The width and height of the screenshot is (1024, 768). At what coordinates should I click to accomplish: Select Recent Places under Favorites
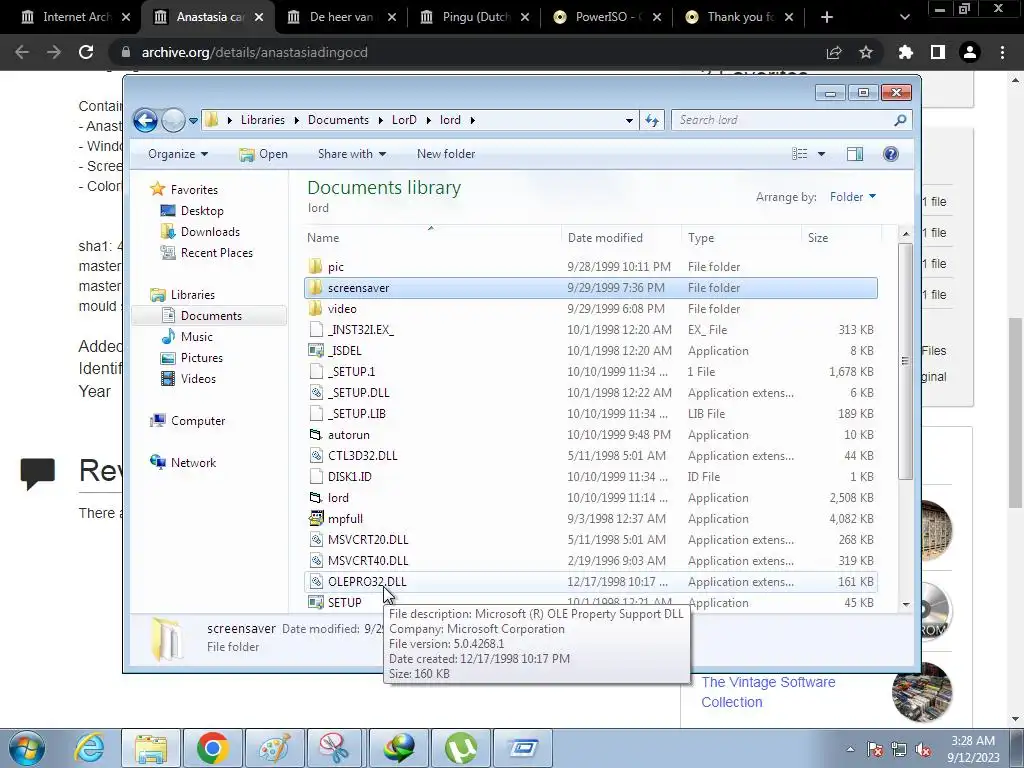[x=216, y=253]
